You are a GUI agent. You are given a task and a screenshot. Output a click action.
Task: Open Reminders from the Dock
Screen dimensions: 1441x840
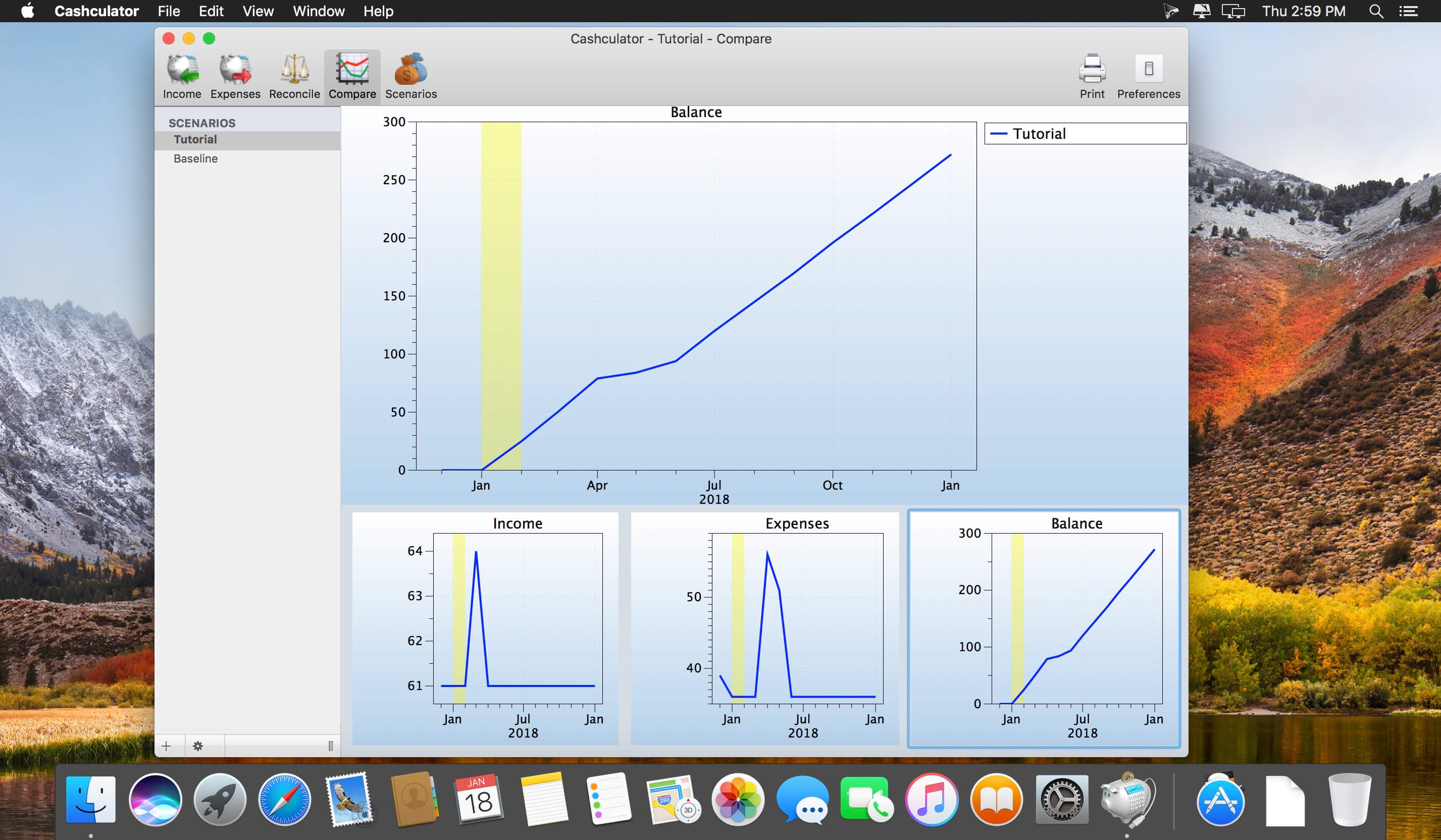[608, 800]
